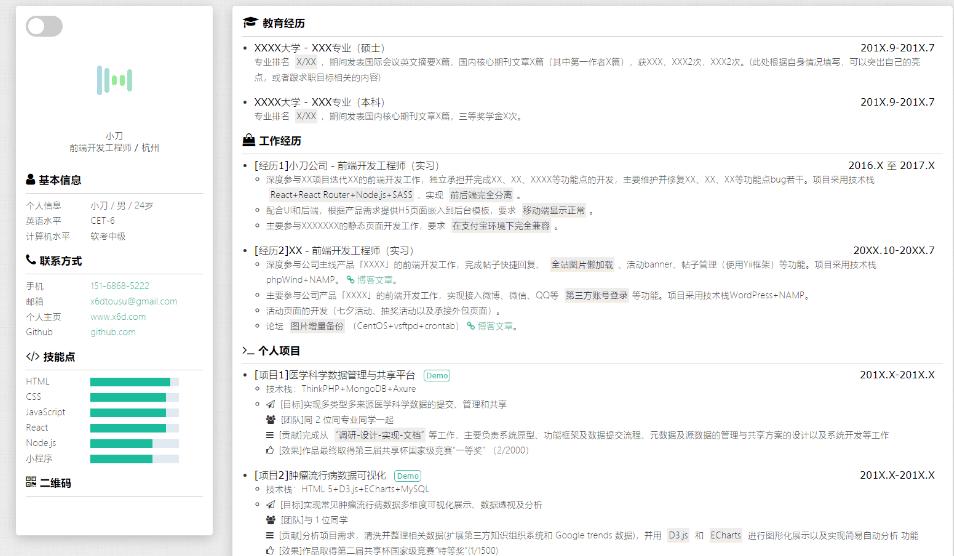Viewport: 954px width, 556px height.
Task: Click the 前端开发工程师 / 杭州 subtitle
Action: tap(114, 148)
